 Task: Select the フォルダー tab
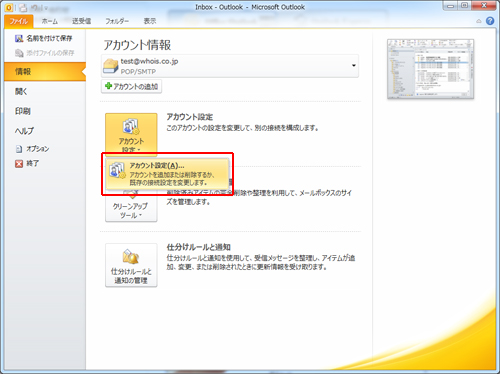coord(117,21)
